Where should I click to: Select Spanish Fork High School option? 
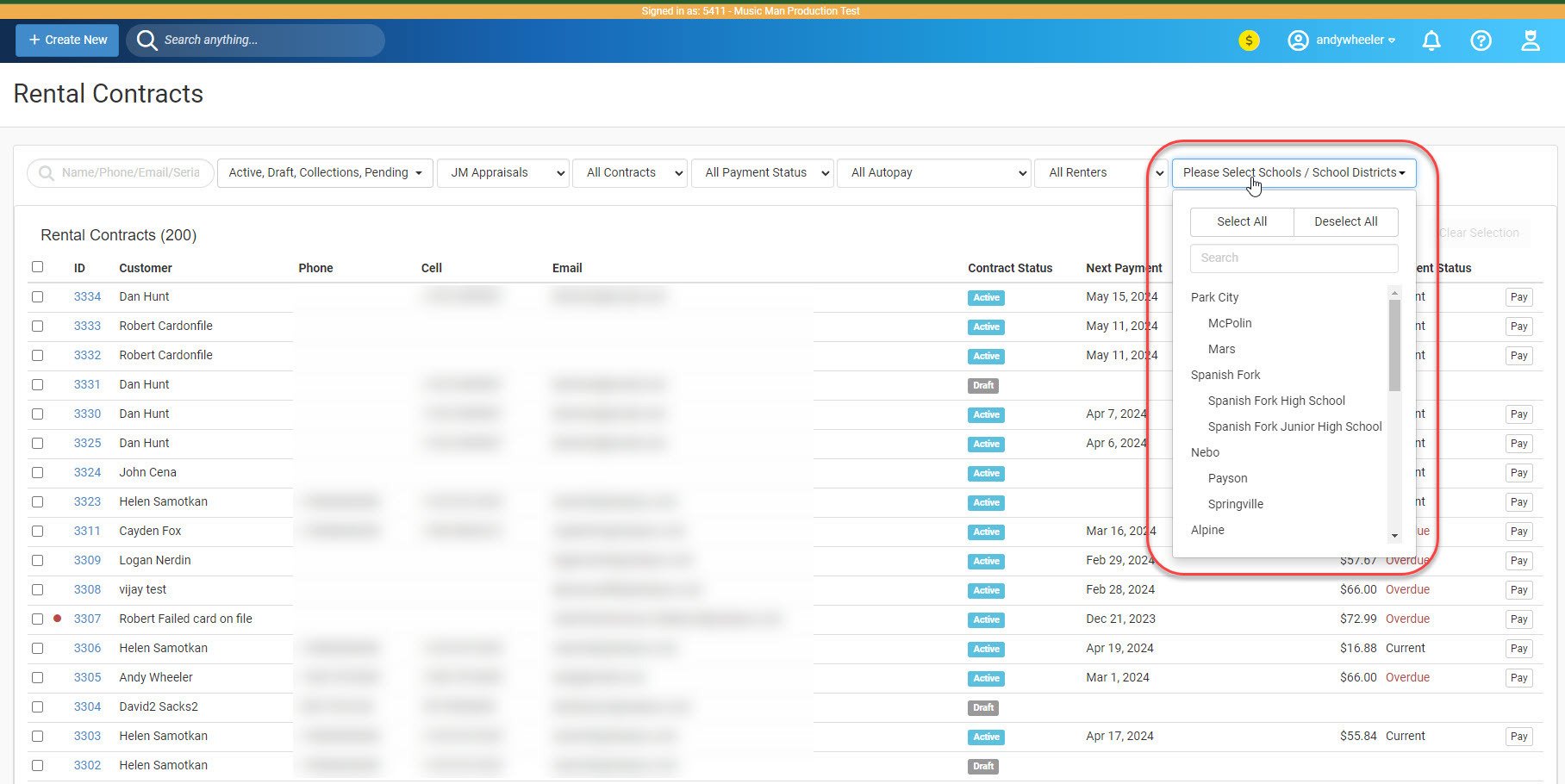1276,401
